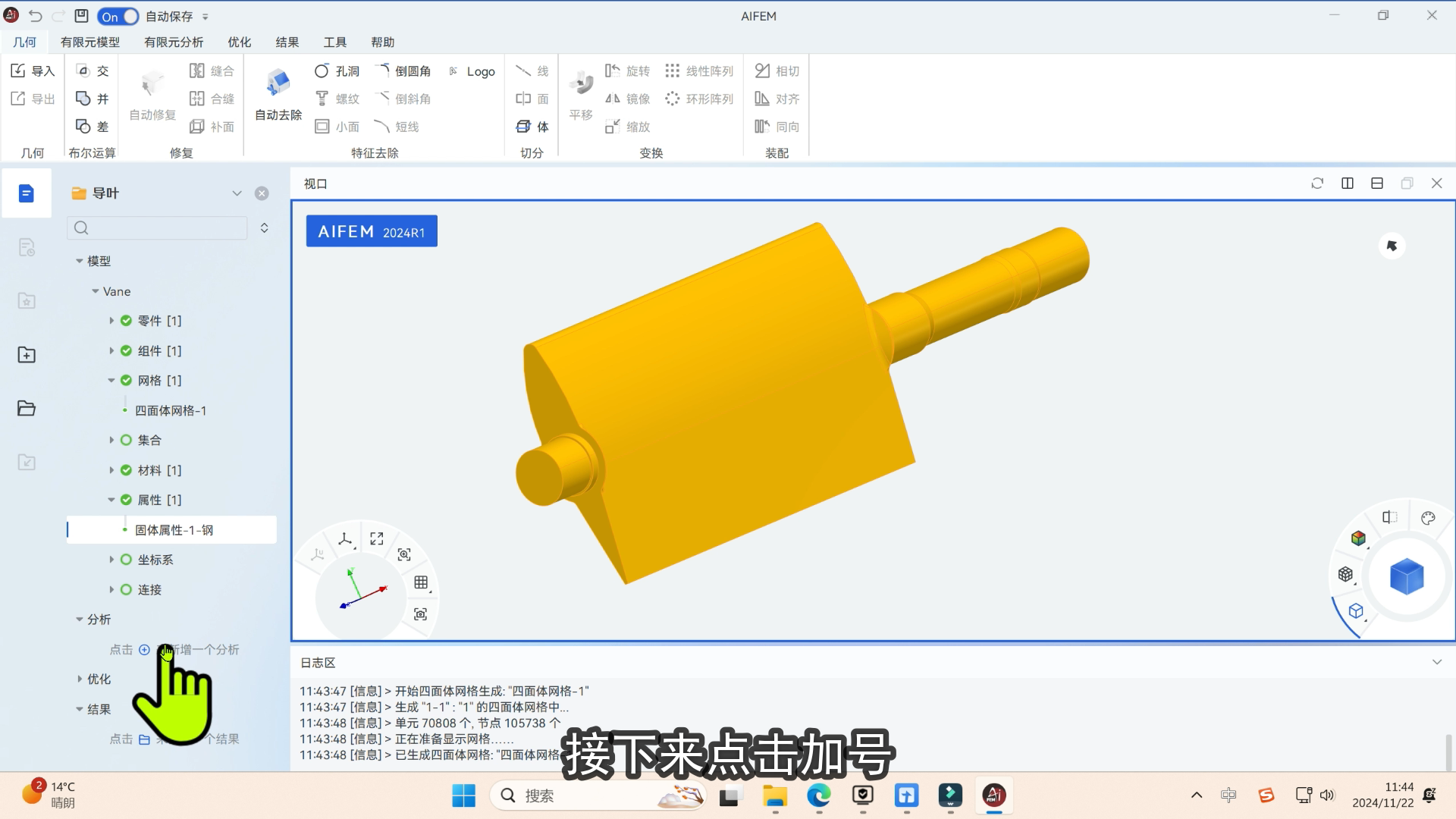
Task: Click the refresh icon in viewport header
Action: pos(1317,184)
